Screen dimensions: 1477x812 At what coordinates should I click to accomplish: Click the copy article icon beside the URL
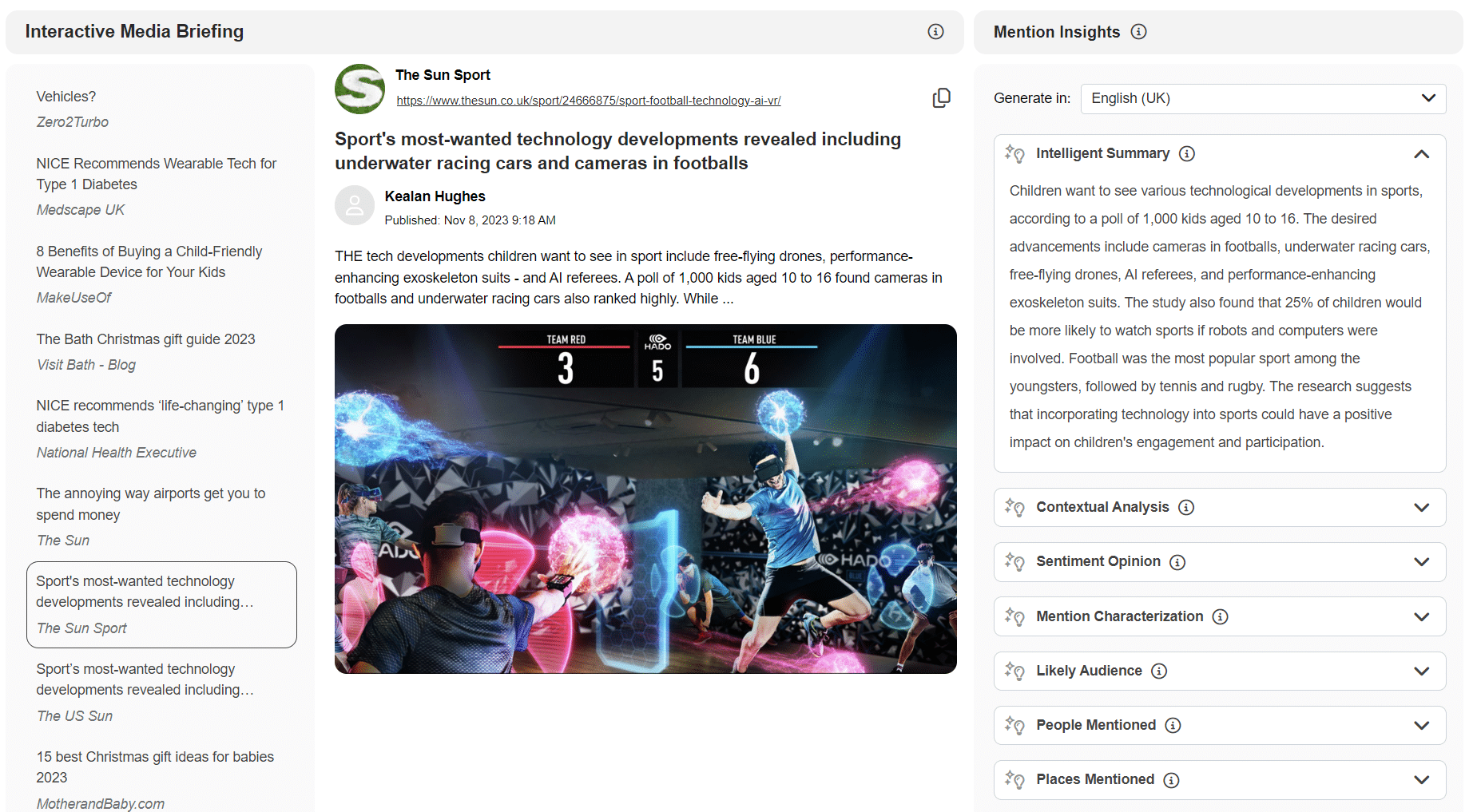(x=941, y=98)
